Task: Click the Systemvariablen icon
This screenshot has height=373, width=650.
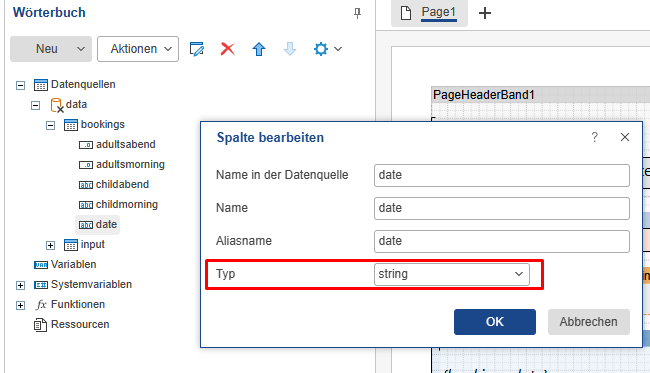Action: pyautogui.click(x=41, y=285)
